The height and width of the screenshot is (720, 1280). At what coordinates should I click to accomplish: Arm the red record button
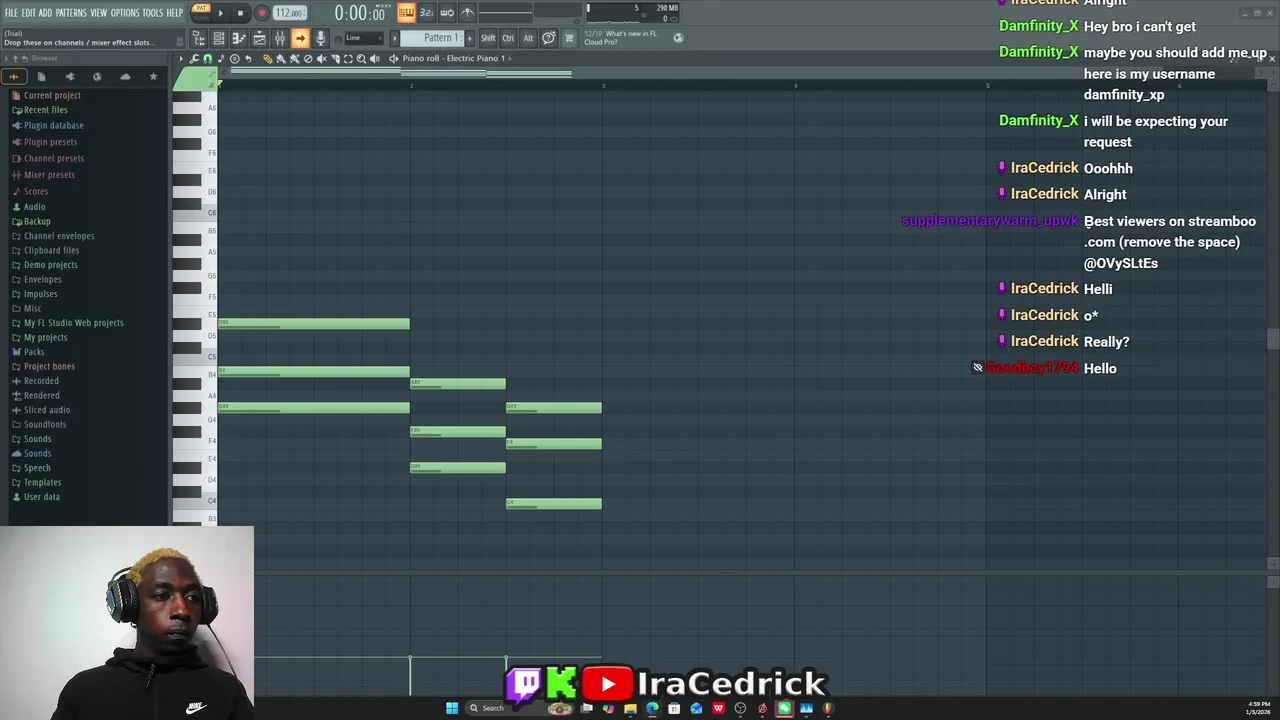click(x=262, y=13)
